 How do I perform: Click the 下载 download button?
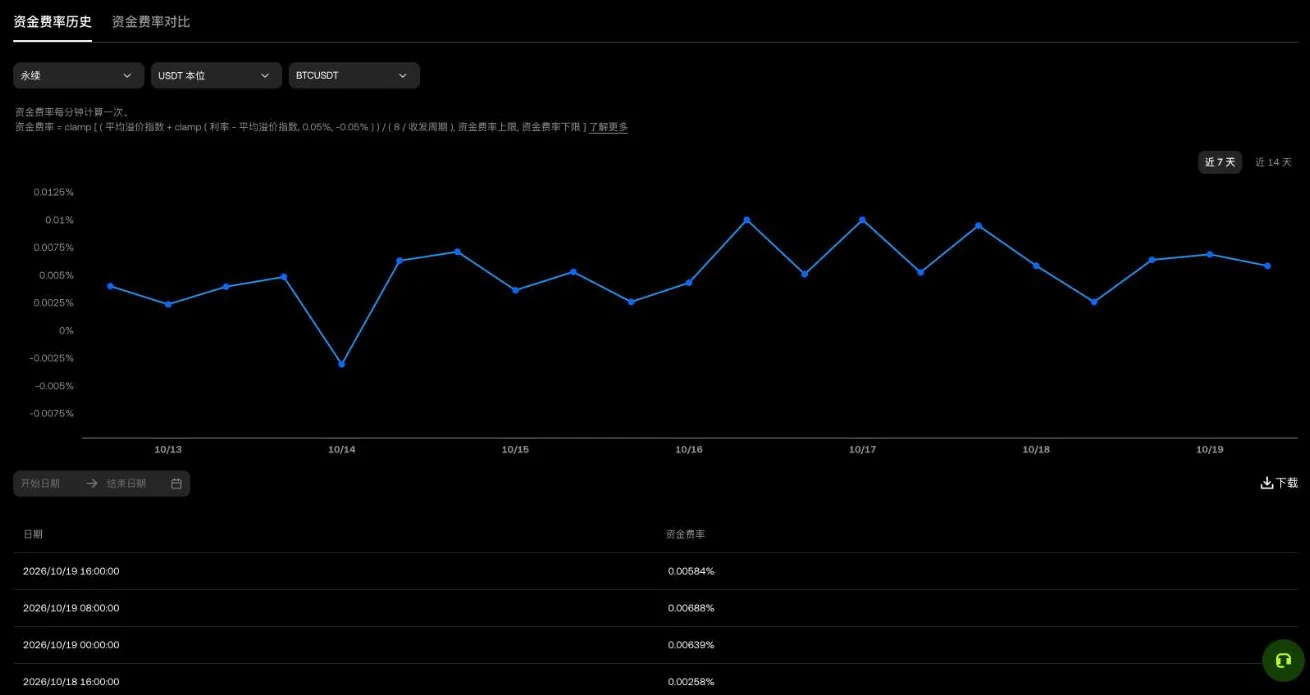[1279, 483]
